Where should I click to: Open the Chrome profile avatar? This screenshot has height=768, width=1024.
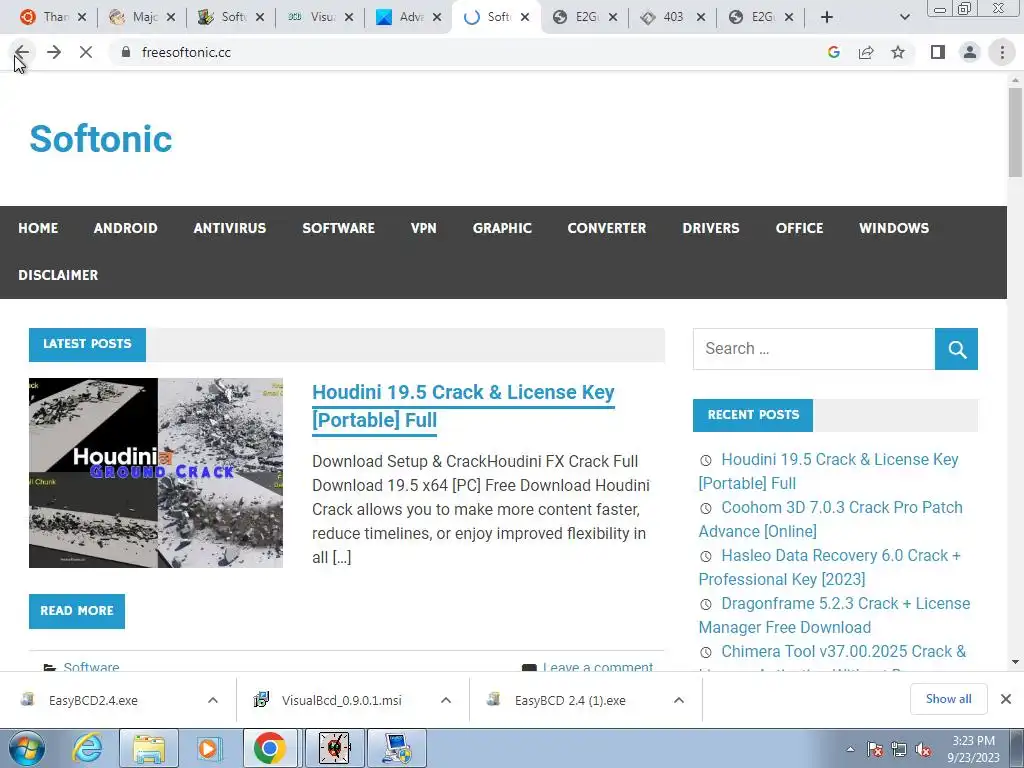click(970, 52)
